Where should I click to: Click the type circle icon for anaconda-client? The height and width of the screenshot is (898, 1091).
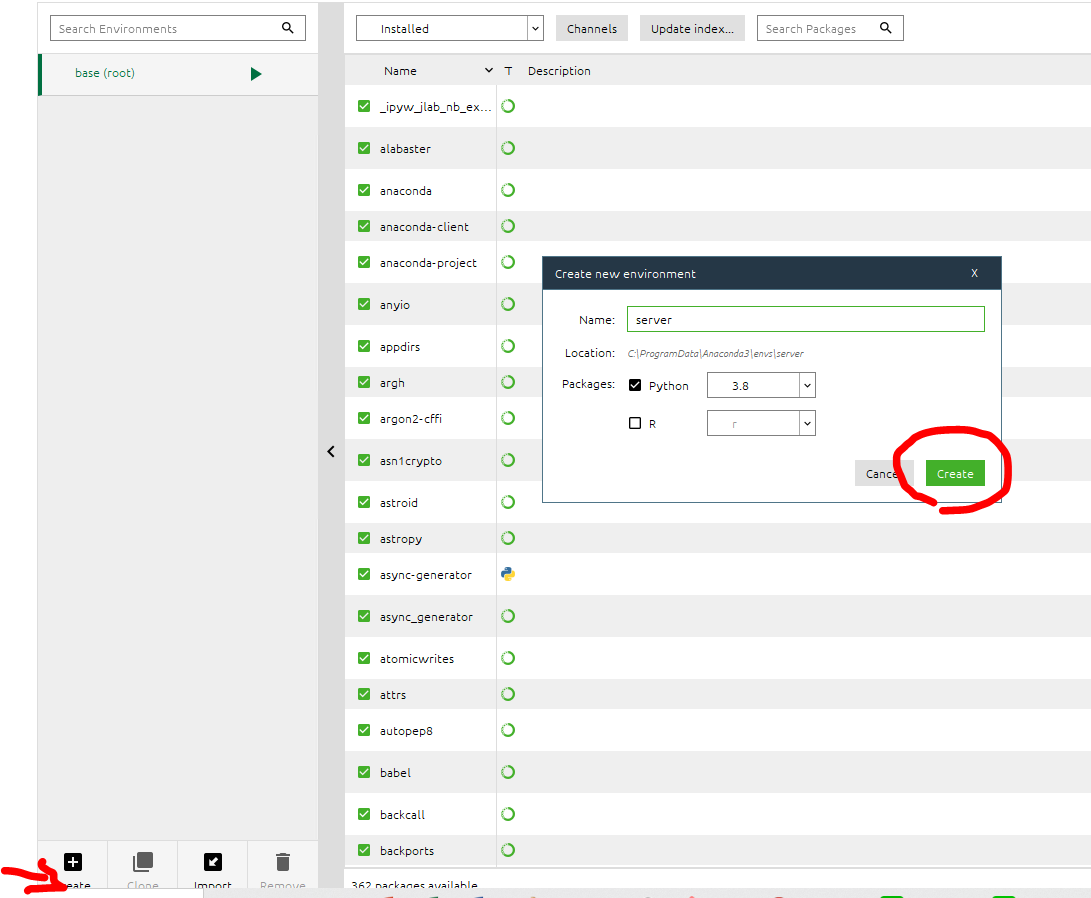click(508, 226)
